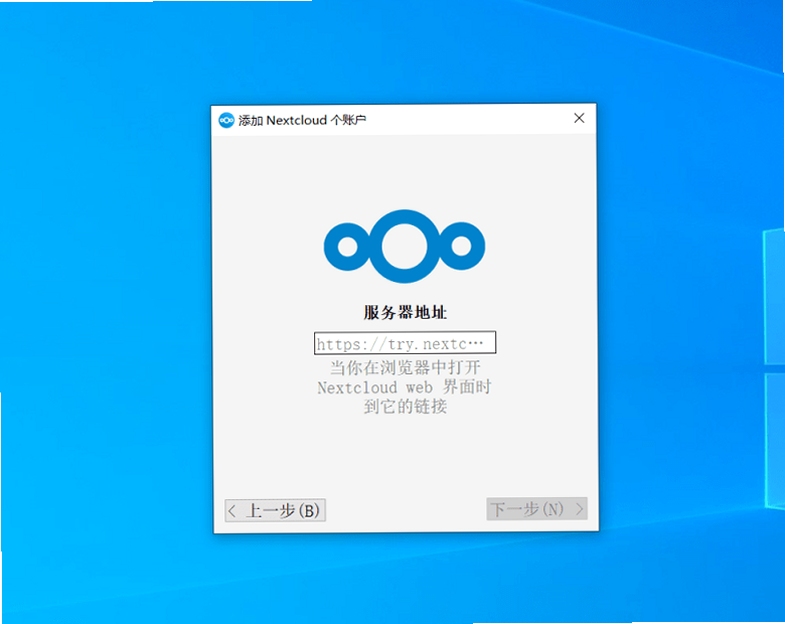Screen dimensions: 785x624
Task: Click the 下一步(N) next button
Action: tap(537, 509)
